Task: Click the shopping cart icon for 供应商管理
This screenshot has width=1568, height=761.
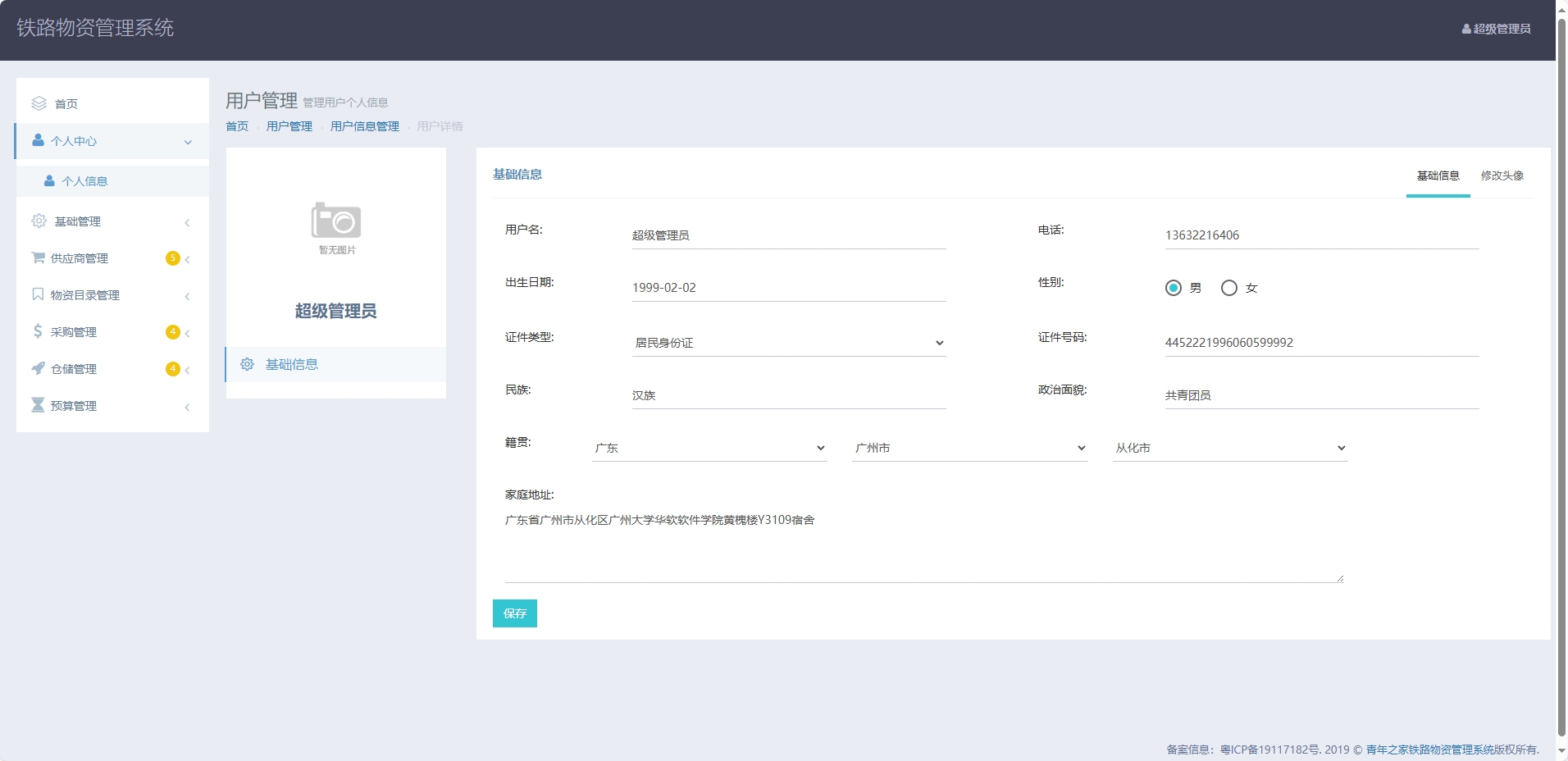Action: [38, 257]
